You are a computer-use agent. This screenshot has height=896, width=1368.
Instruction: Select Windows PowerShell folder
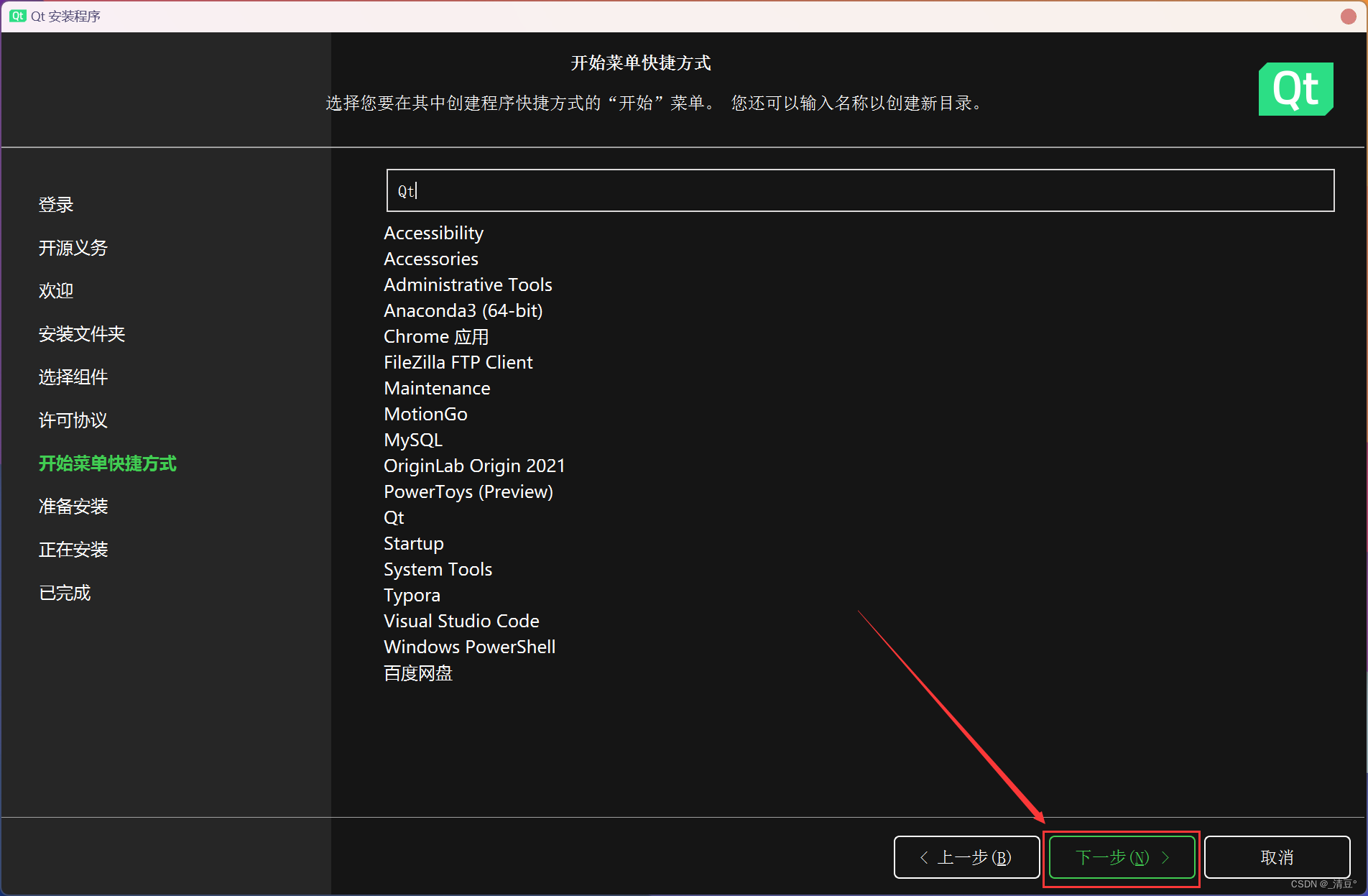point(470,647)
